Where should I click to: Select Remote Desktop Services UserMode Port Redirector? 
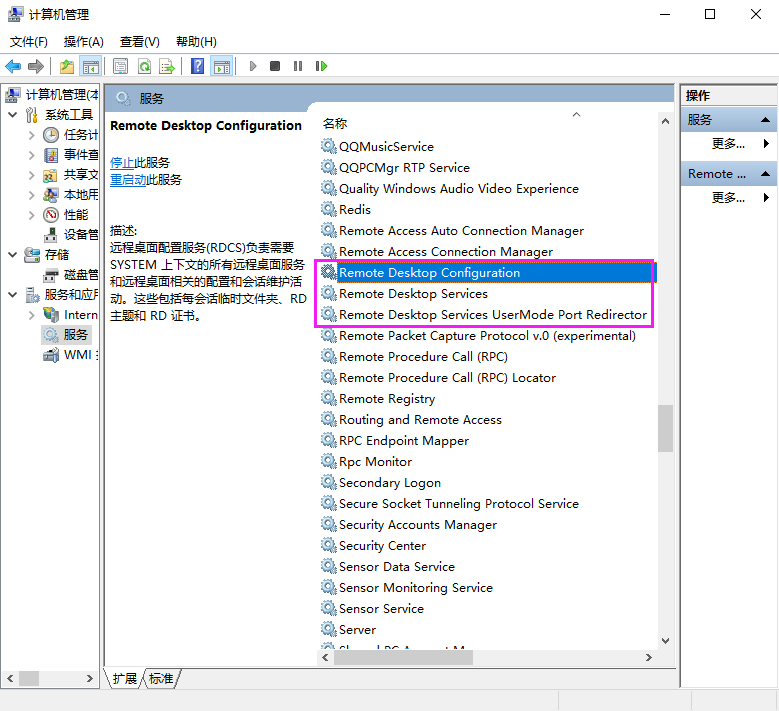click(x=484, y=315)
